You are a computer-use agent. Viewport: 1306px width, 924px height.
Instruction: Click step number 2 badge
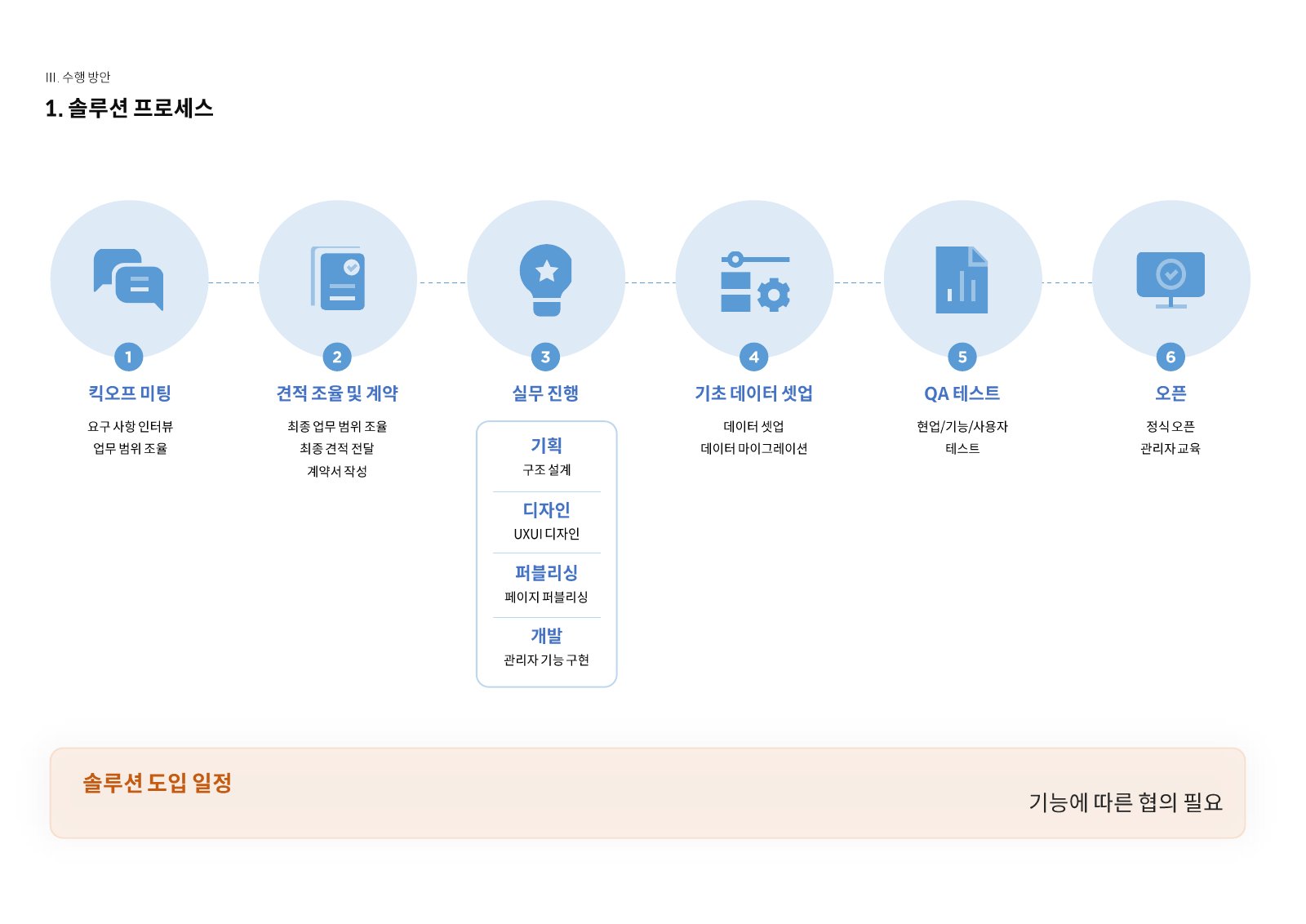337,357
